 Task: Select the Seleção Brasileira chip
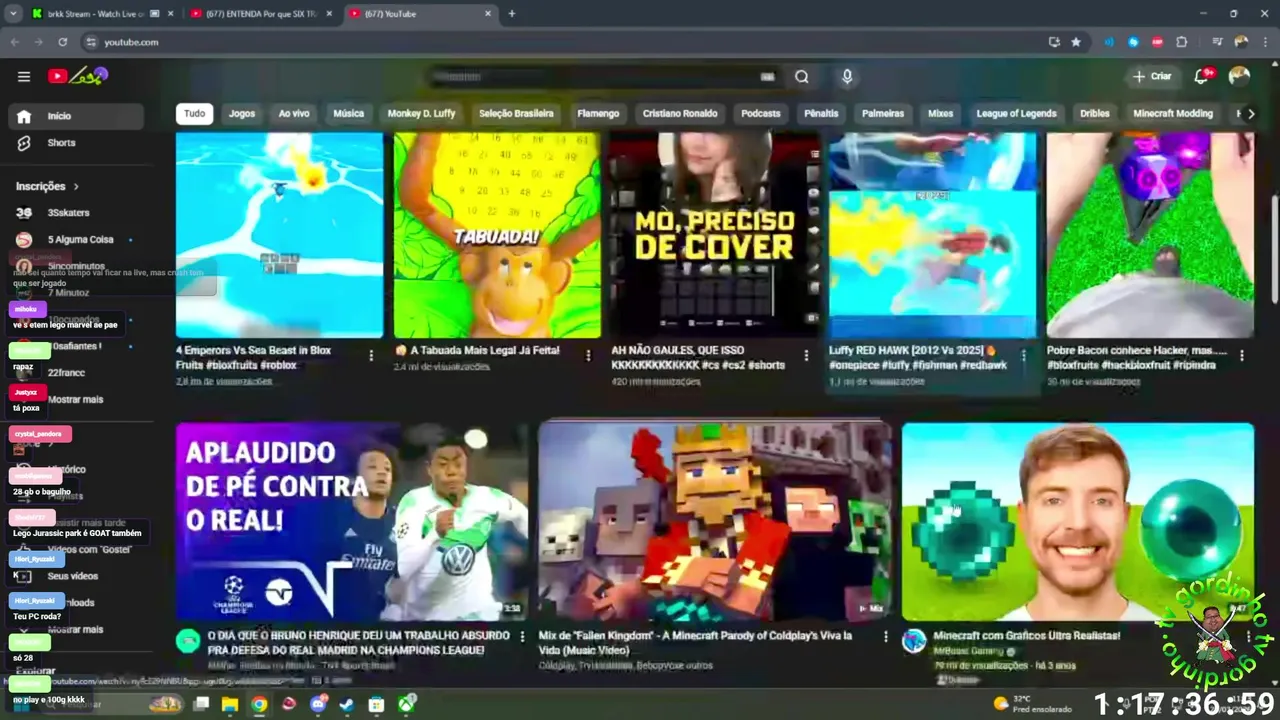(x=516, y=114)
